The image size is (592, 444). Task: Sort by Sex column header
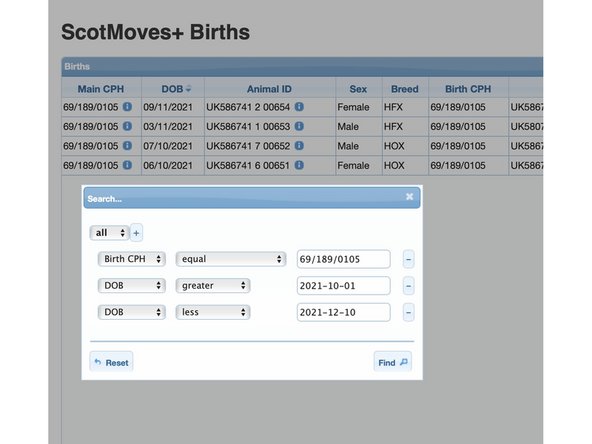358,89
